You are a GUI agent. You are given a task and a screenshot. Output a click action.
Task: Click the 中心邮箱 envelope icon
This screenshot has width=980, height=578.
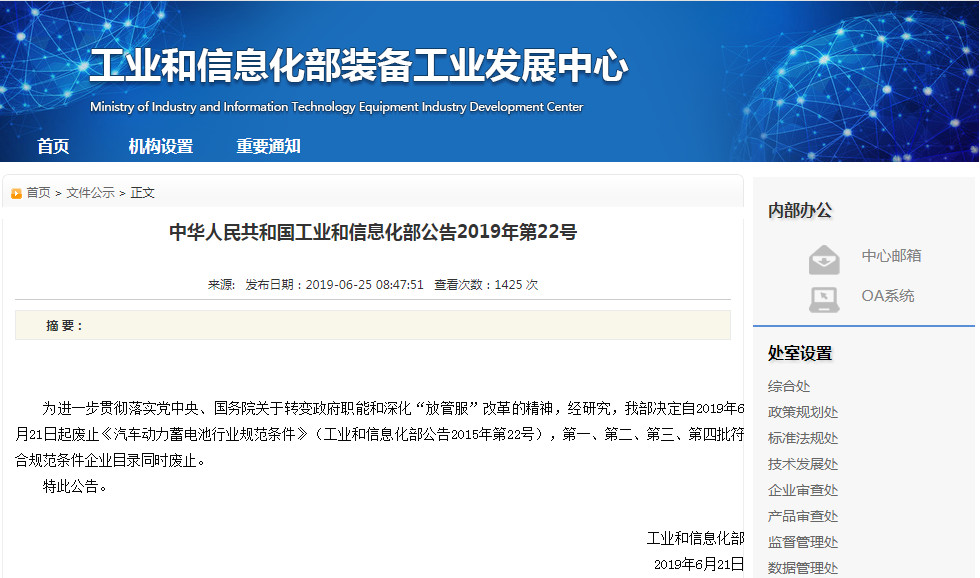pos(824,260)
